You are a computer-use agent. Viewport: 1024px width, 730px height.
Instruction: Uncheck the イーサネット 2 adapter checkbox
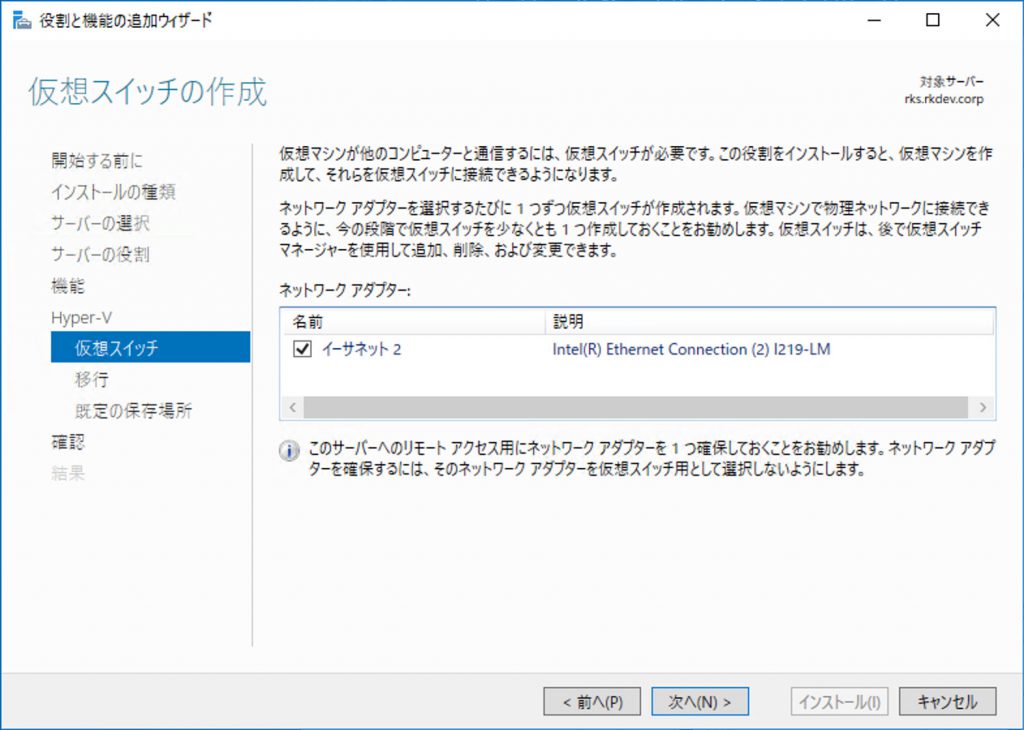(x=302, y=349)
